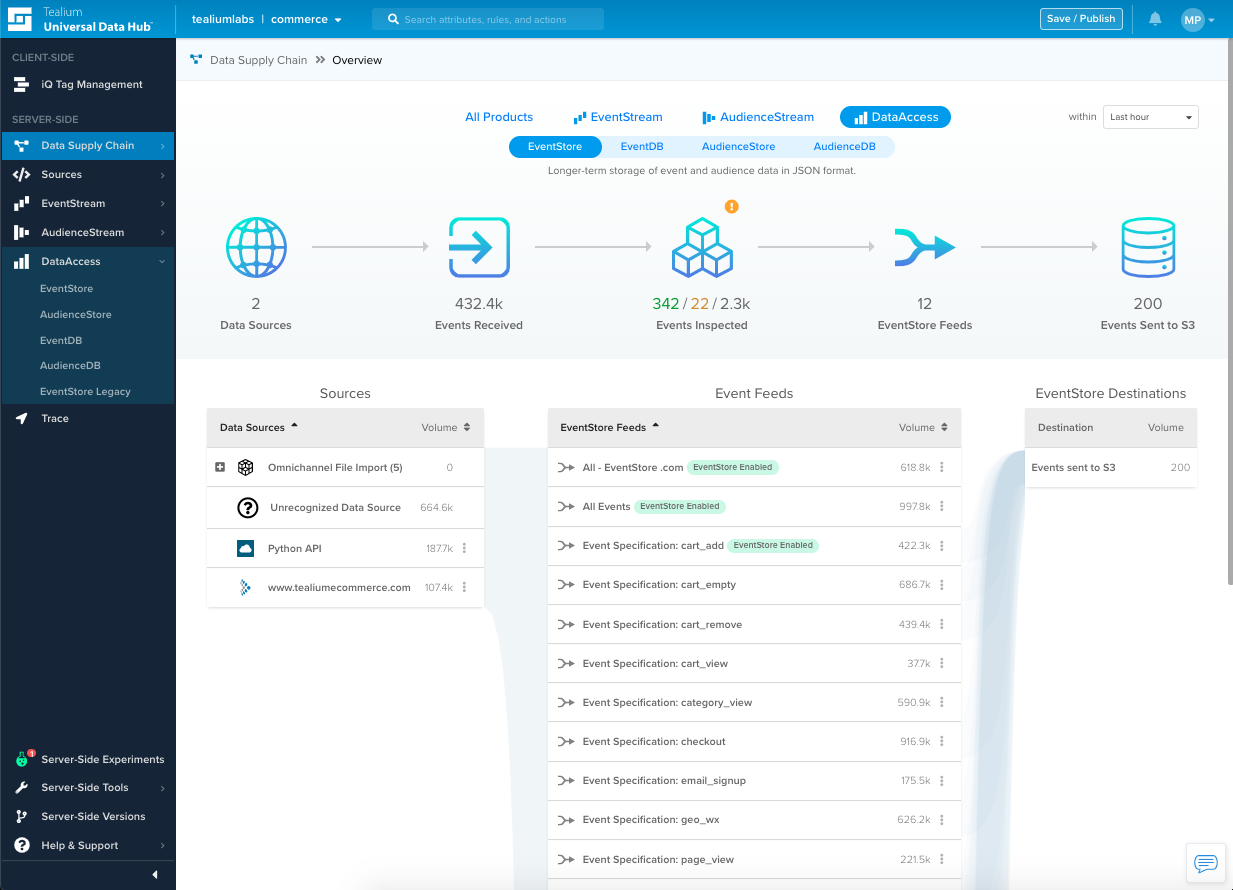Open EventStore Legacy in the sidebar
The height and width of the screenshot is (890, 1233).
pos(85,391)
